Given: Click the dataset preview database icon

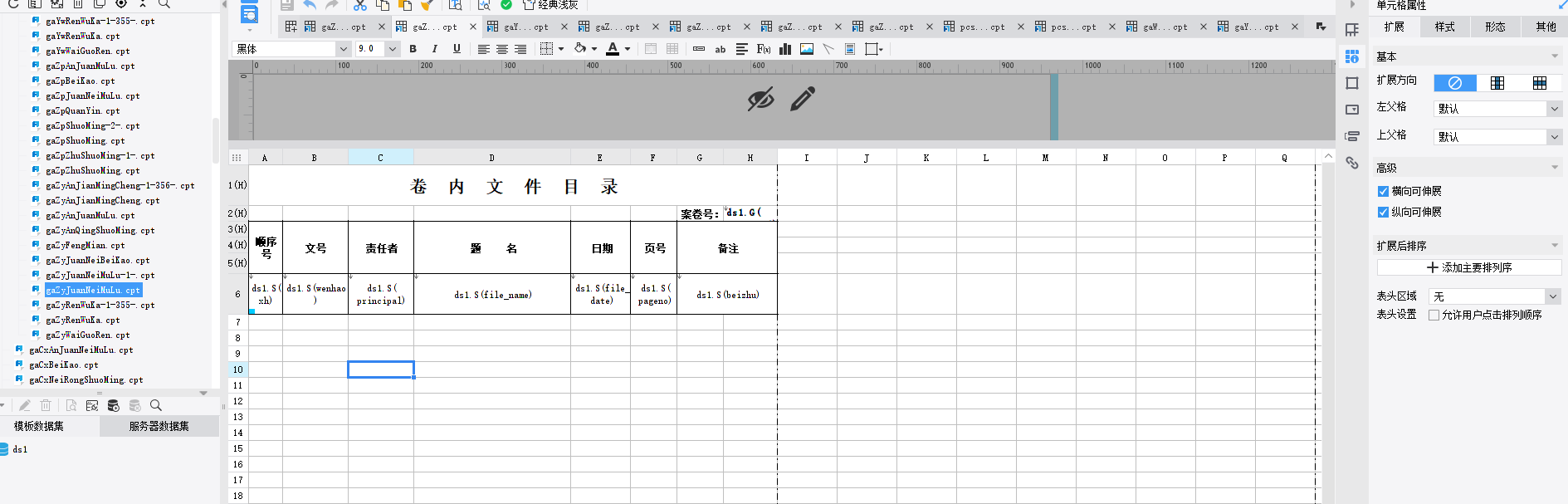Looking at the screenshot, I should pyautogui.click(x=114, y=405).
